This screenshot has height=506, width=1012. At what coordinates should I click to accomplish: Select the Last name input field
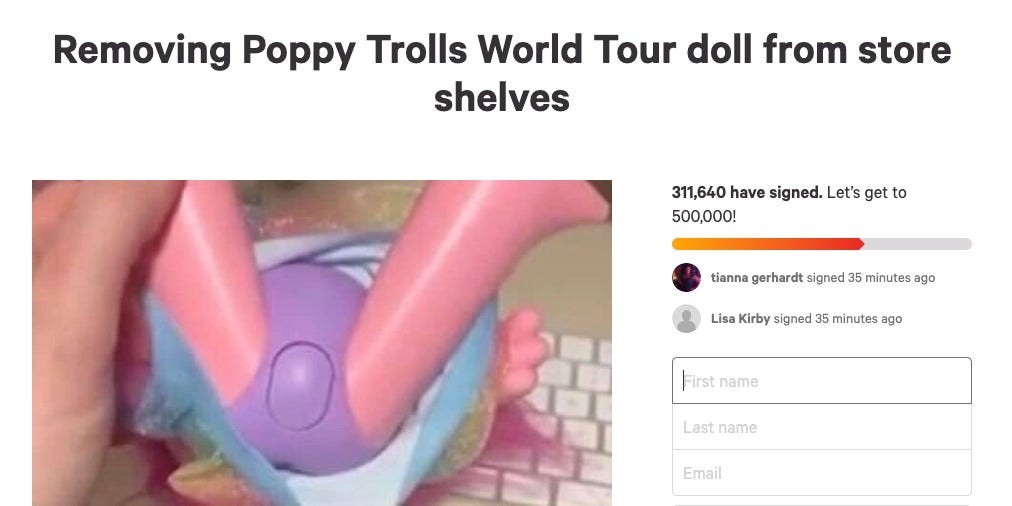[x=822, y=427]
